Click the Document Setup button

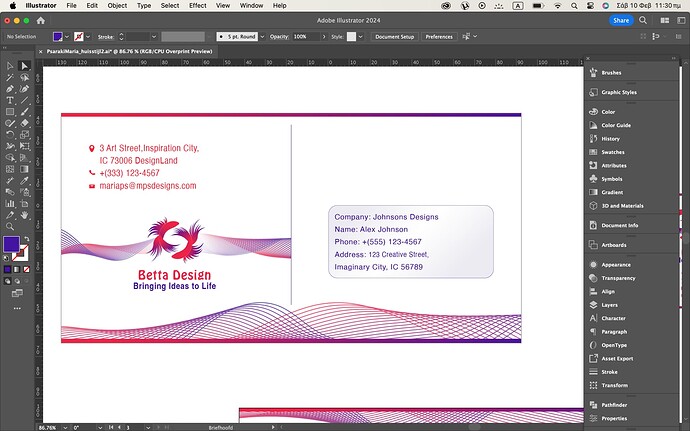click(395, 37)
